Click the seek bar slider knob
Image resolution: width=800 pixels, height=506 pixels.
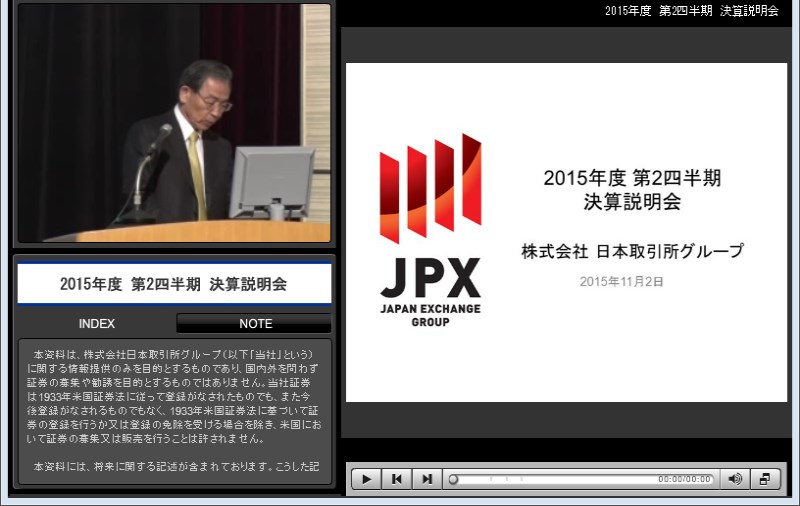[453, 479]
